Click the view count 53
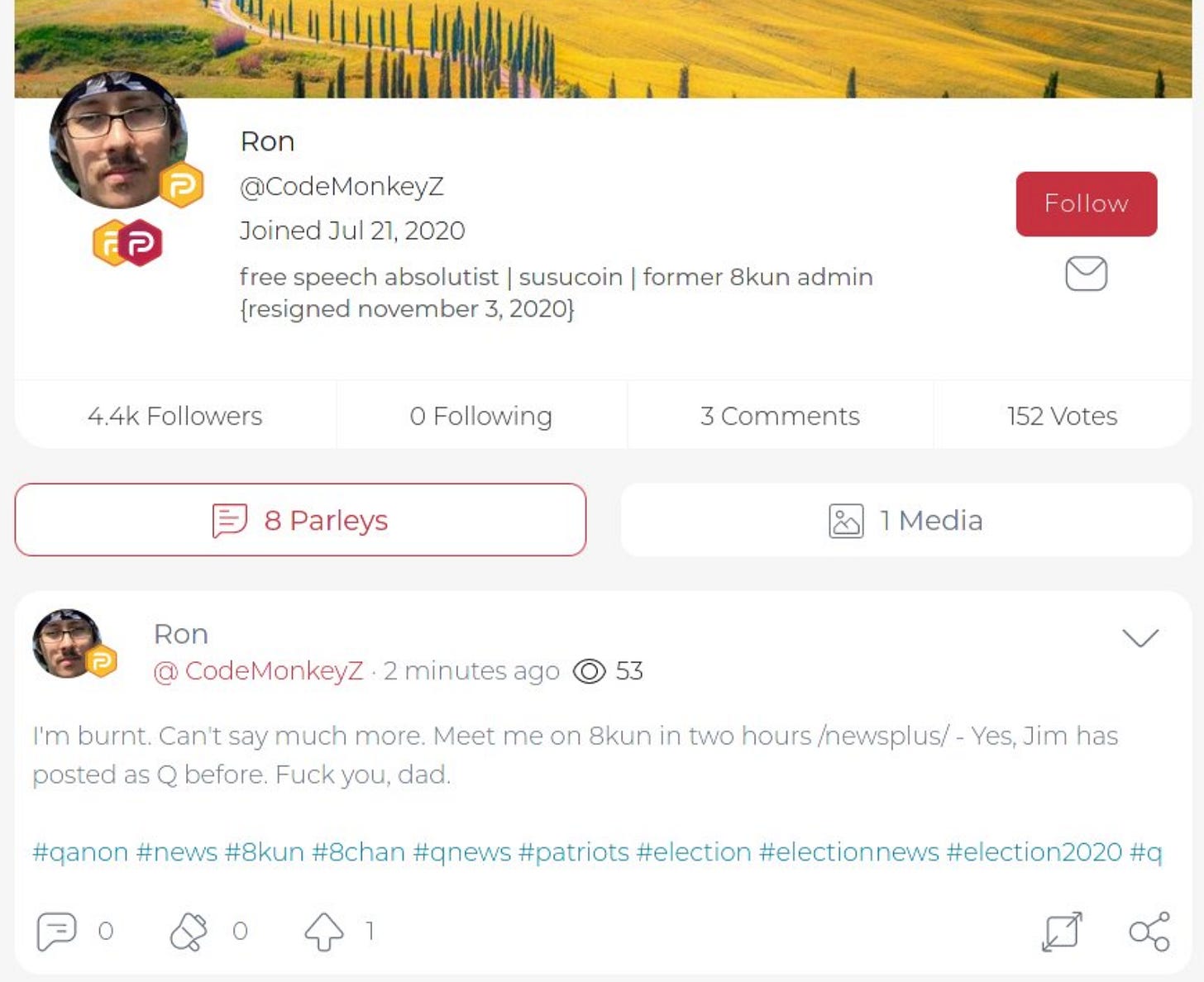The image size is (1204, 982). [629, 671]
